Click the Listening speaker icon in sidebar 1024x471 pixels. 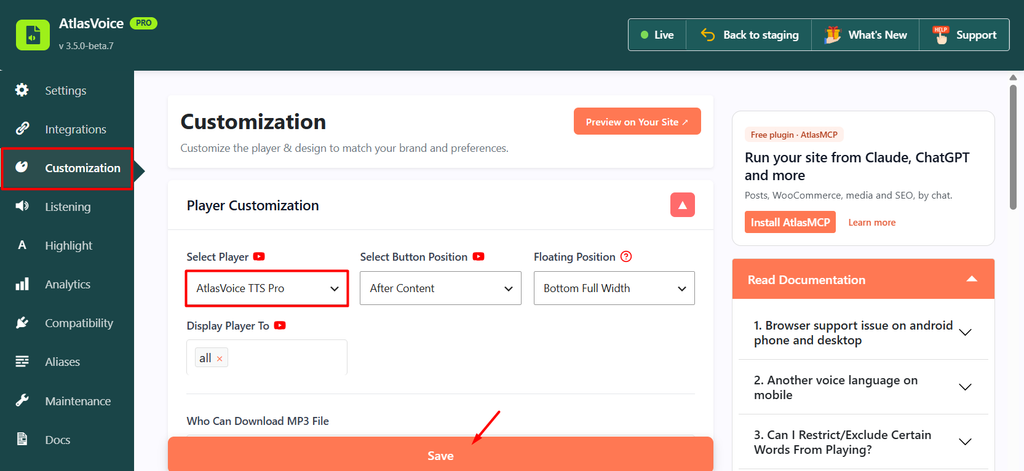[22, 206]
